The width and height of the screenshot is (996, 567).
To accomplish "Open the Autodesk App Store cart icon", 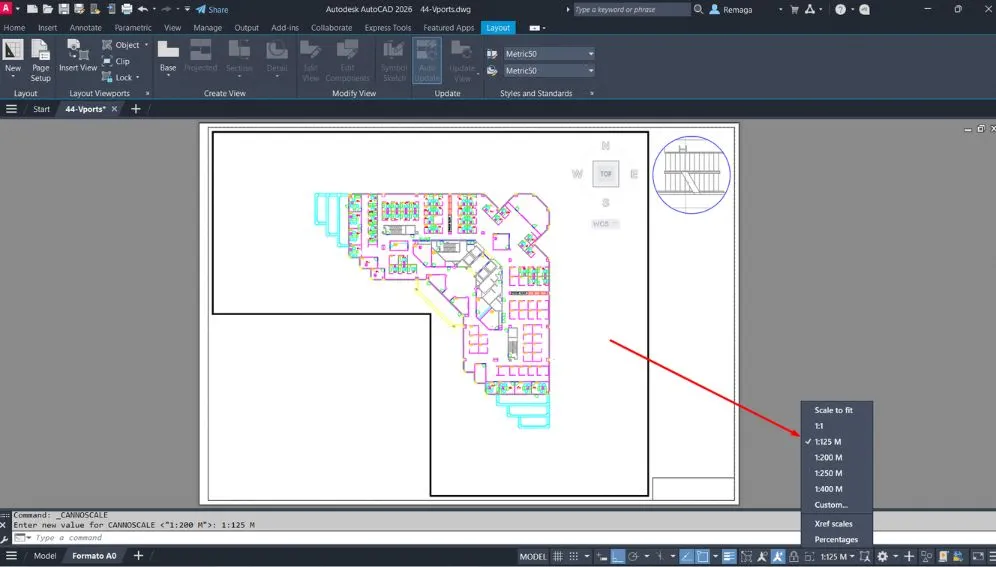I will 794,9.
